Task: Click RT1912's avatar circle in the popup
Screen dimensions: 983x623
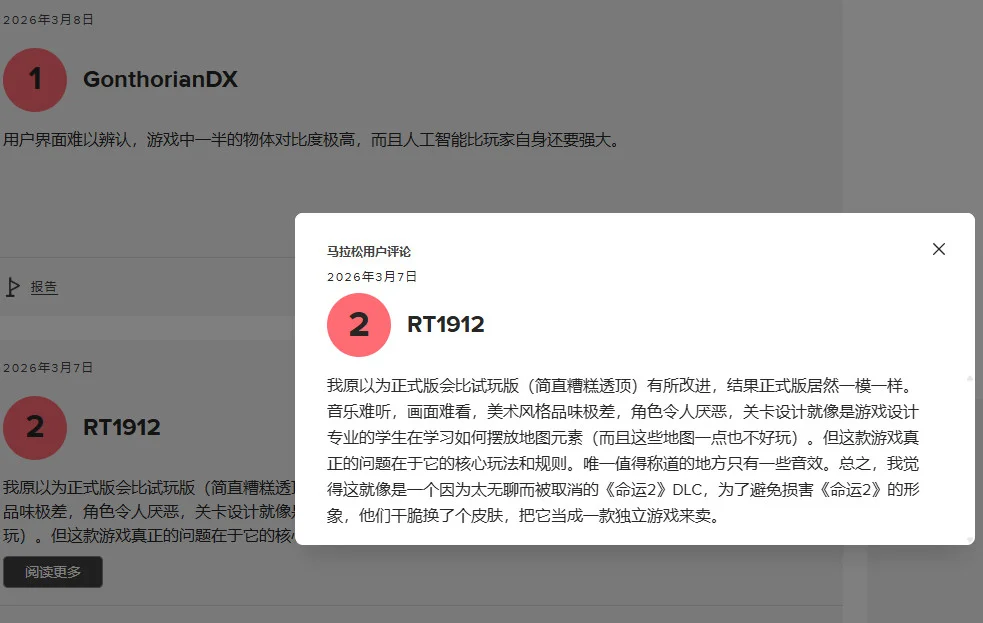Action: coord(359,325)
